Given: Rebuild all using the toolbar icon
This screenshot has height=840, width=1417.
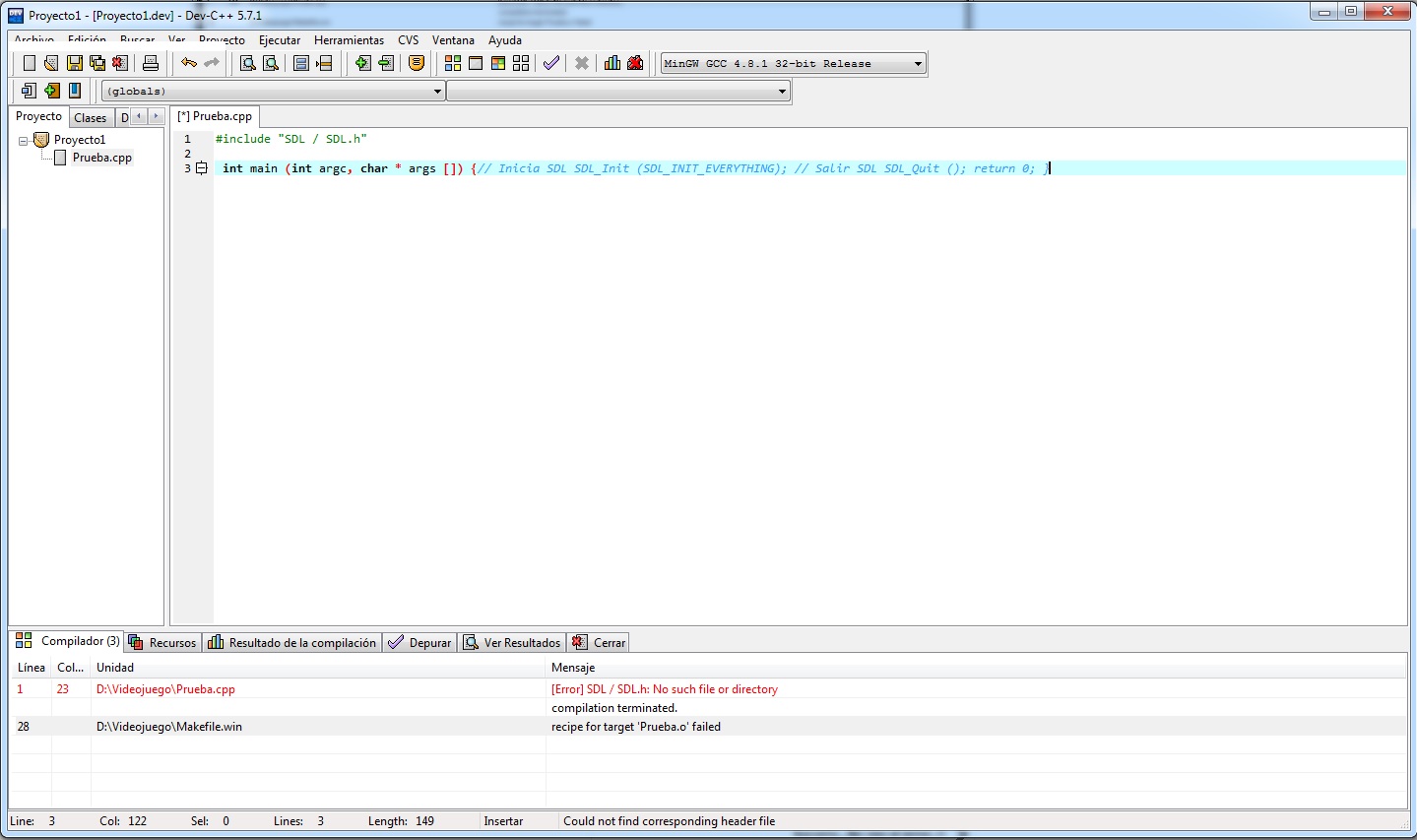Looking at the screenshot, I should coord(521,63).
